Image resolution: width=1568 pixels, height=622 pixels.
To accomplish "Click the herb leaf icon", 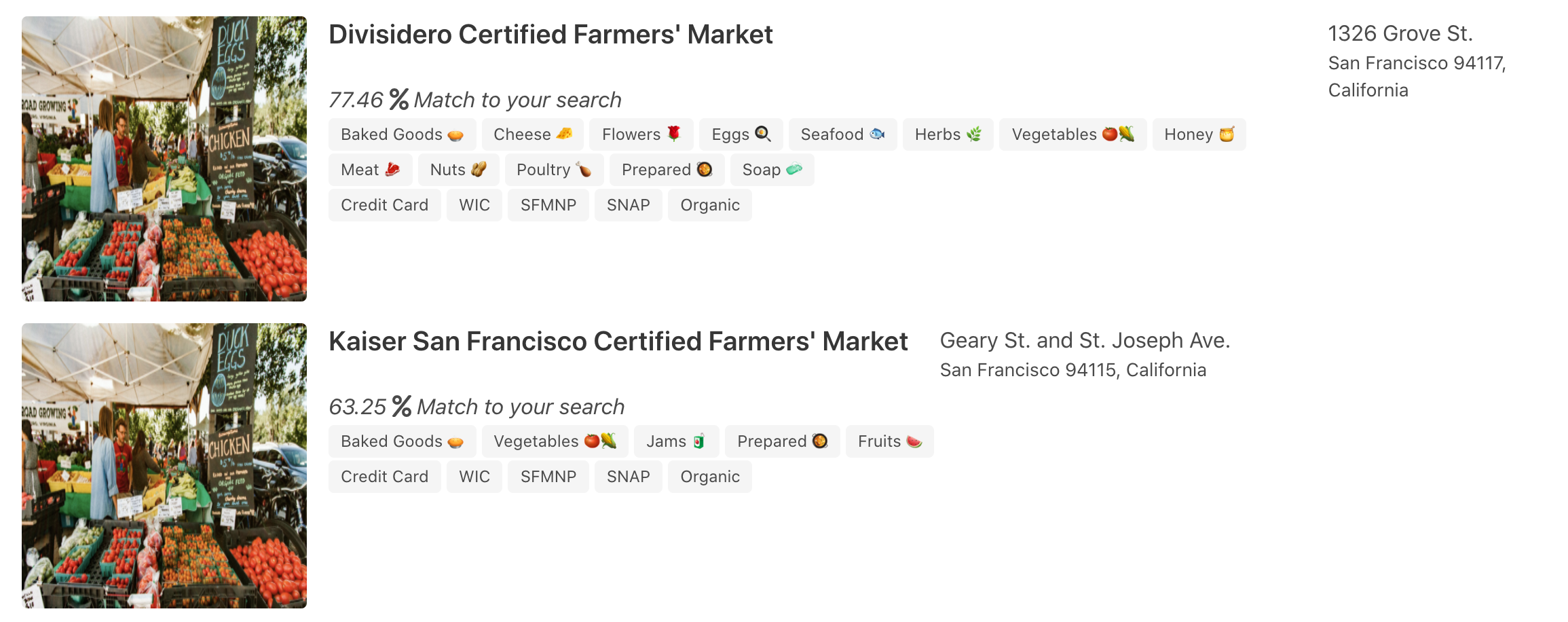I will [974, 134].
